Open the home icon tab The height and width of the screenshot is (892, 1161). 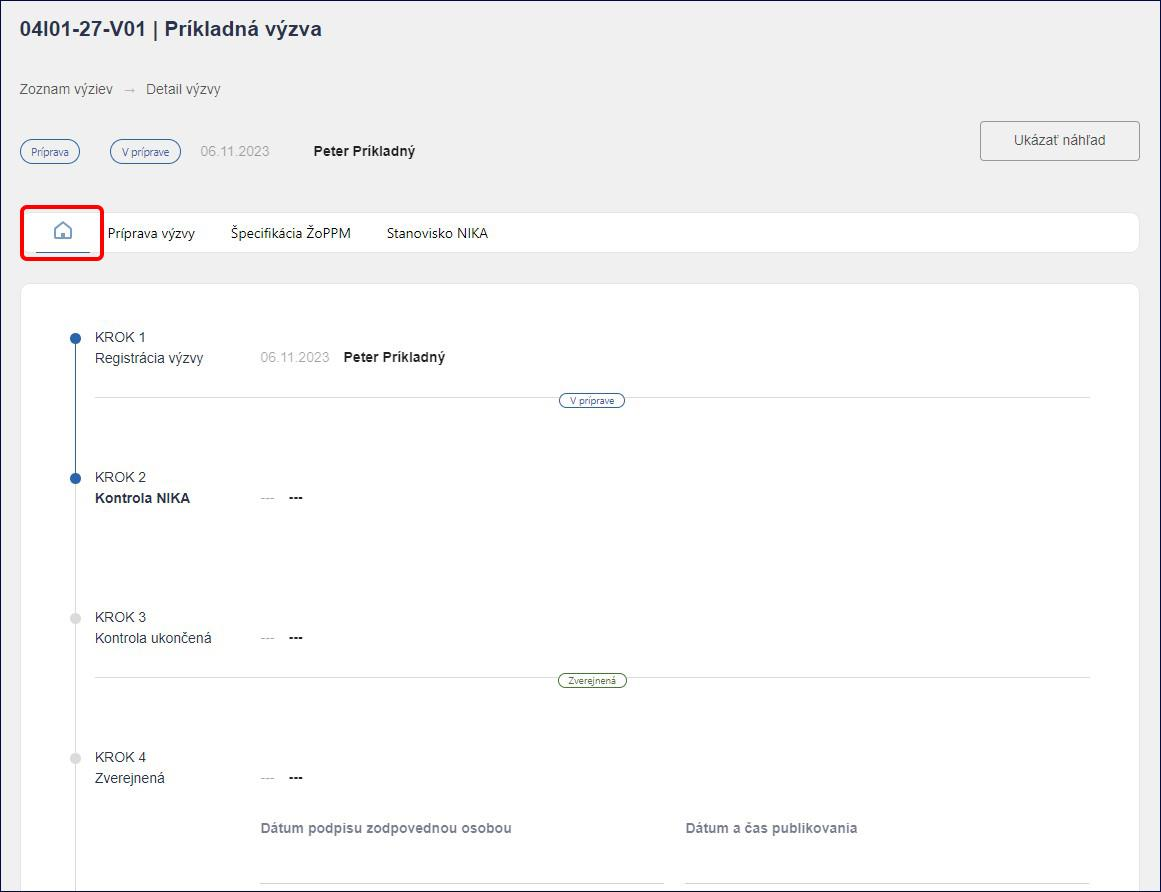click(63, 231)
